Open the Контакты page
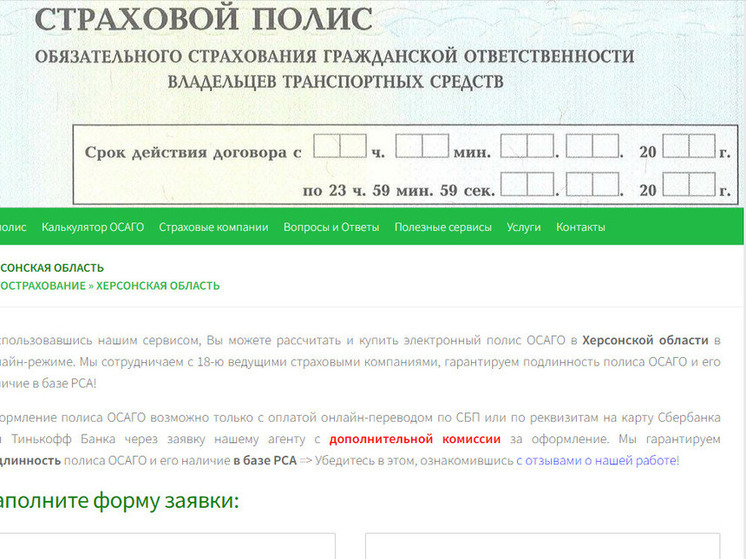 coord(580,227)
